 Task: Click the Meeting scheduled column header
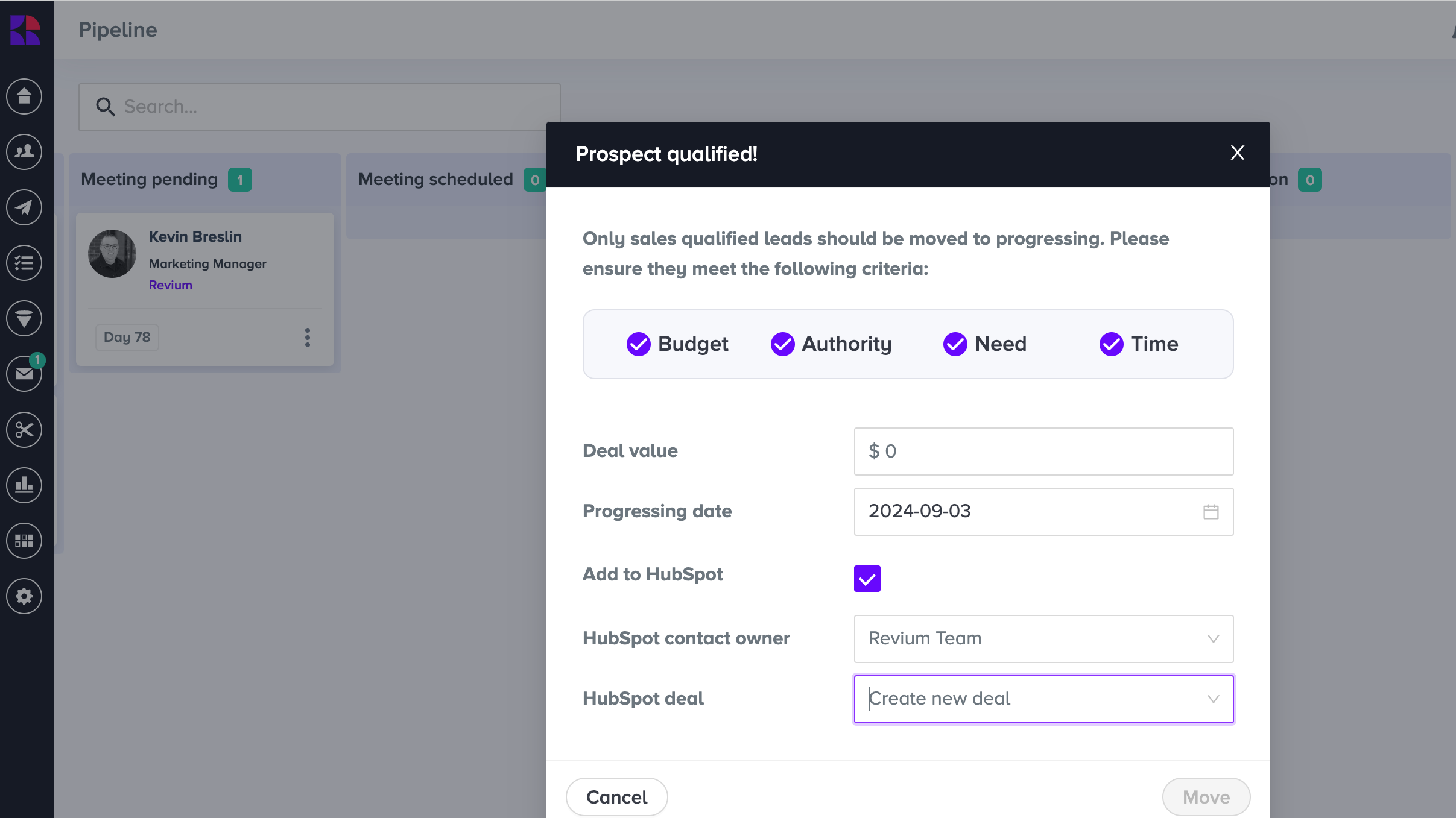435,180
